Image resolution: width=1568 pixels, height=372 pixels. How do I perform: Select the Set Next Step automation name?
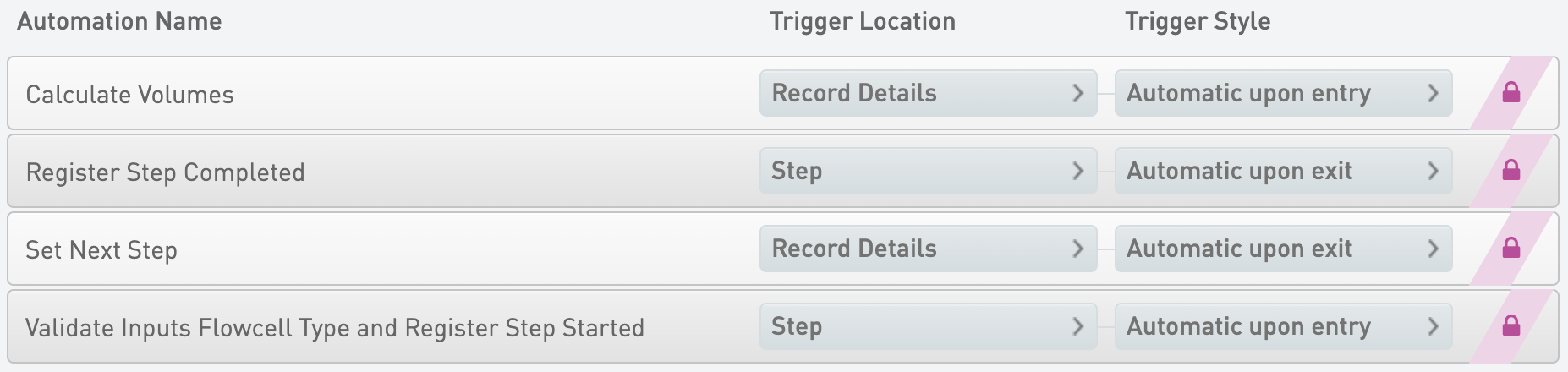(x=101, y=250)
